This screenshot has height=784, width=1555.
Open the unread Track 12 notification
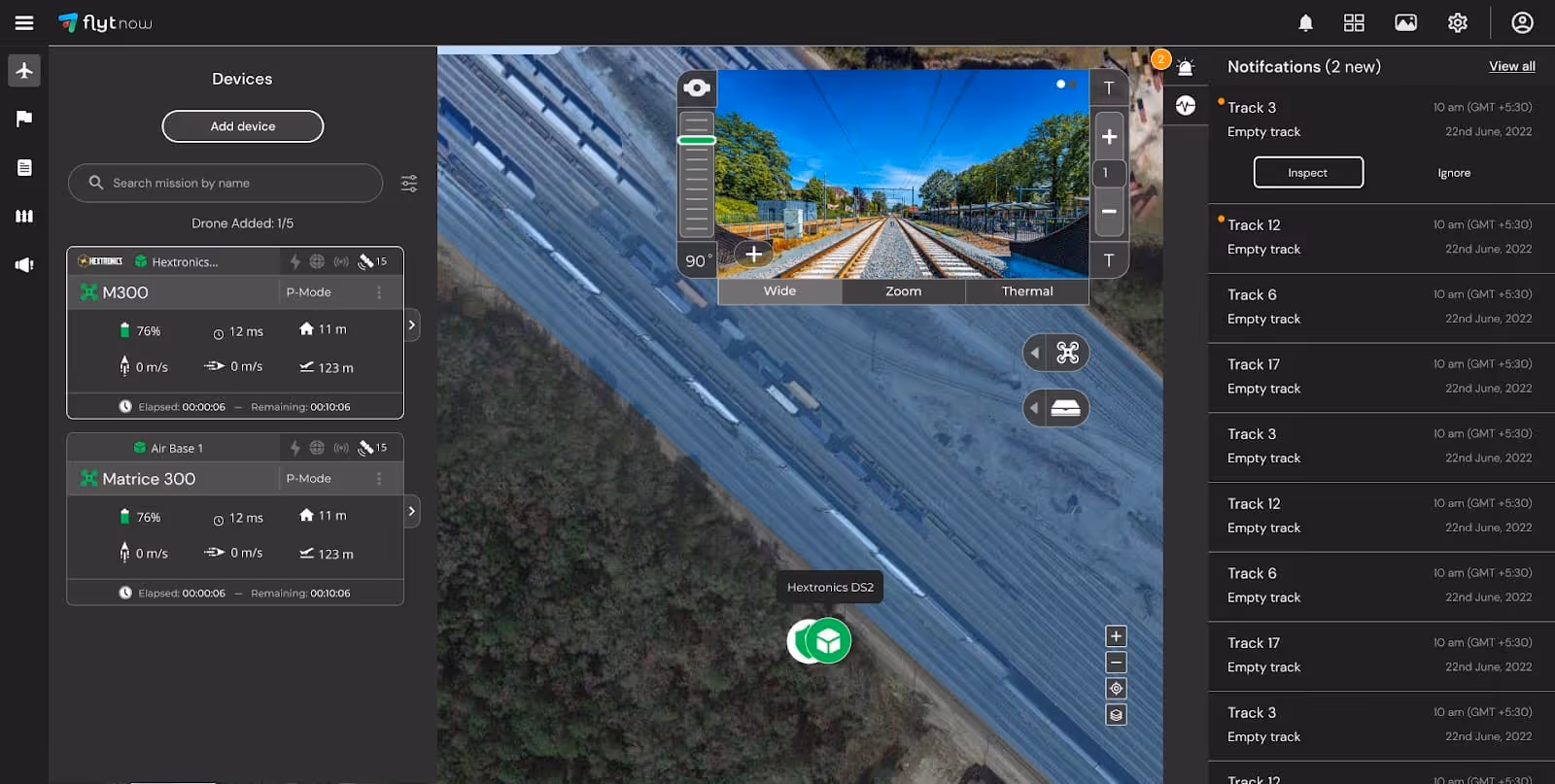tap(1380, 237)
